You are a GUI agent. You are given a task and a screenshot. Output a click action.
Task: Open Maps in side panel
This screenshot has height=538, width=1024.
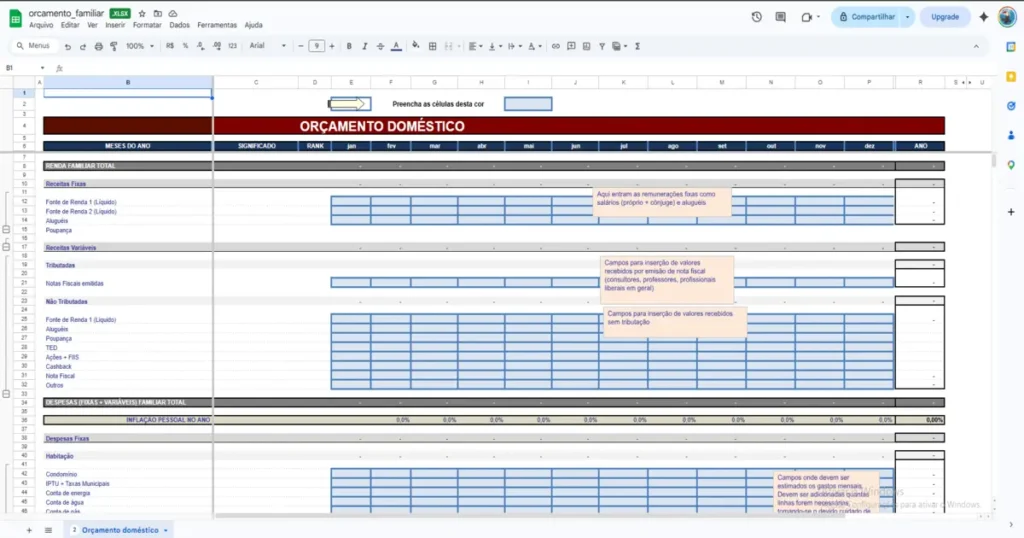(1011, 165)
